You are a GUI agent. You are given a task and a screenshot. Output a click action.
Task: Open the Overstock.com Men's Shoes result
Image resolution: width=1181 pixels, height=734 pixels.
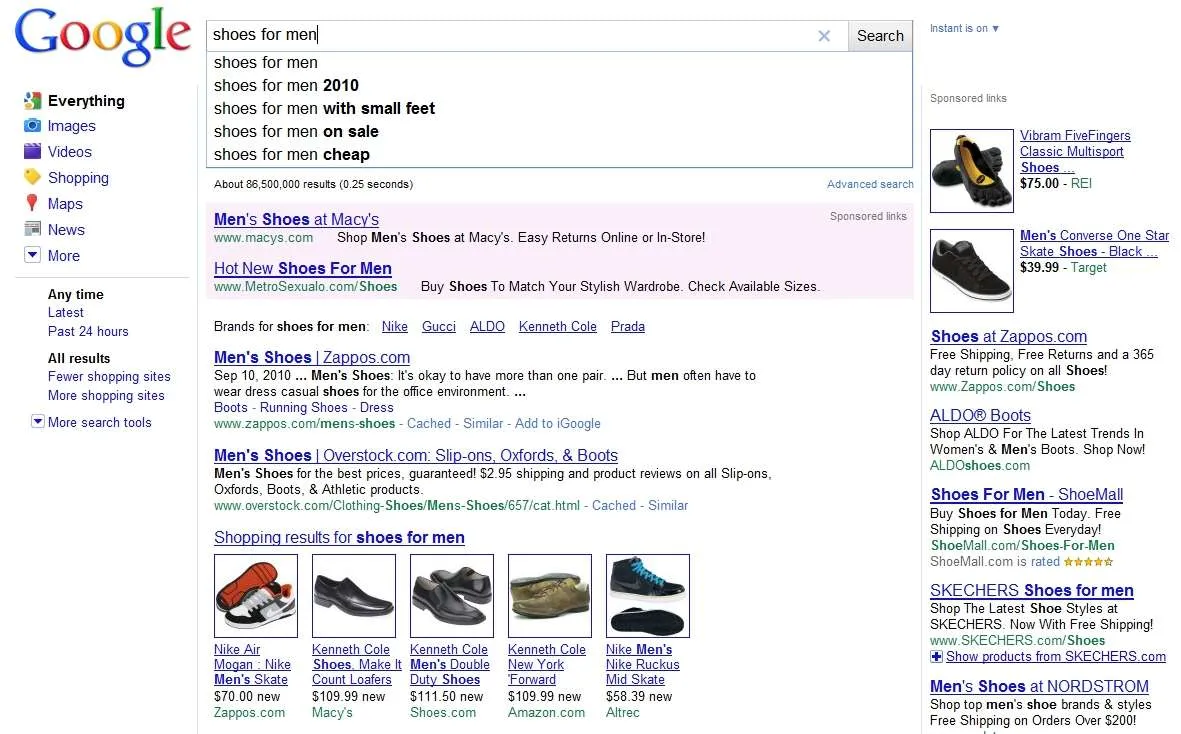[x=416, y=455]
